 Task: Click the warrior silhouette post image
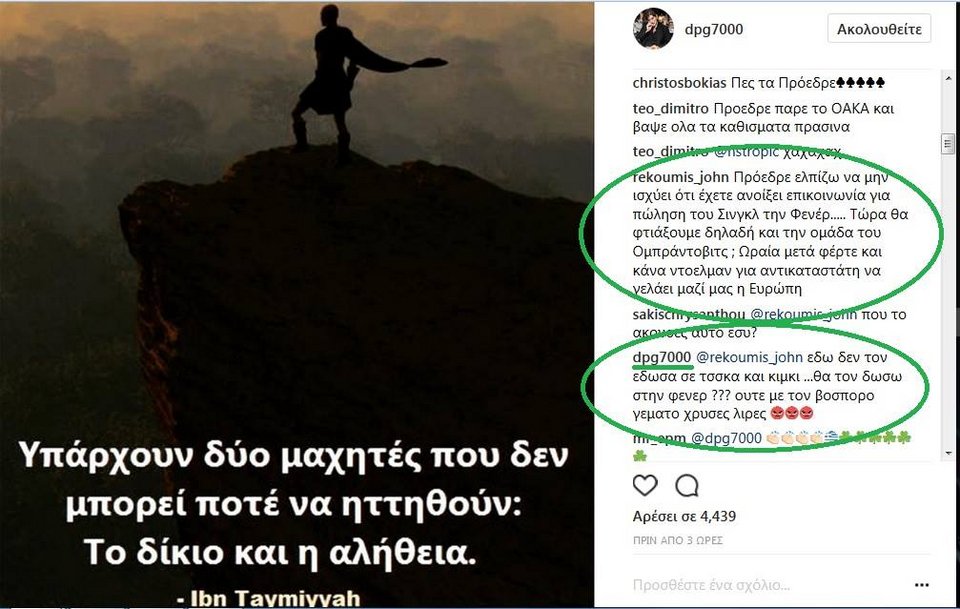[296, 304]
